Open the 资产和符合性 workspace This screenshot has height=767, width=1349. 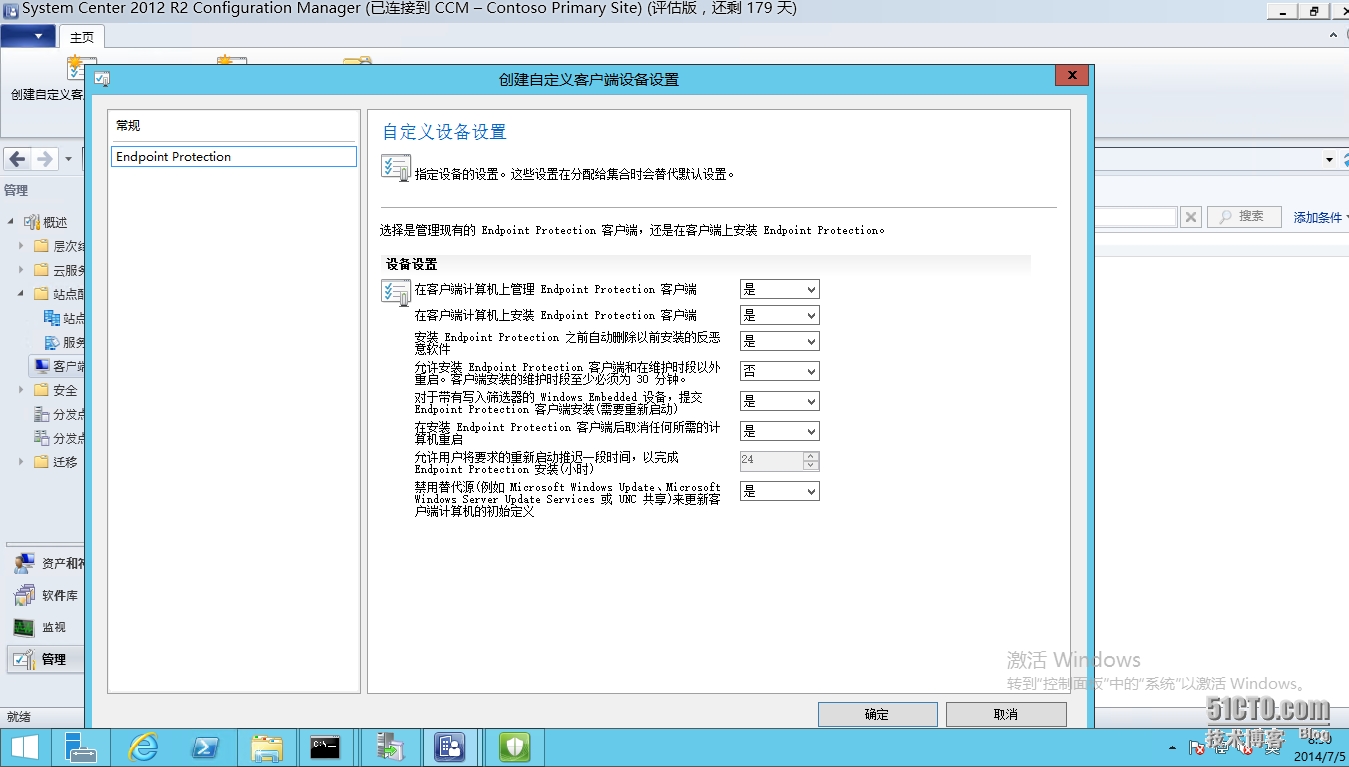(44, 563)
